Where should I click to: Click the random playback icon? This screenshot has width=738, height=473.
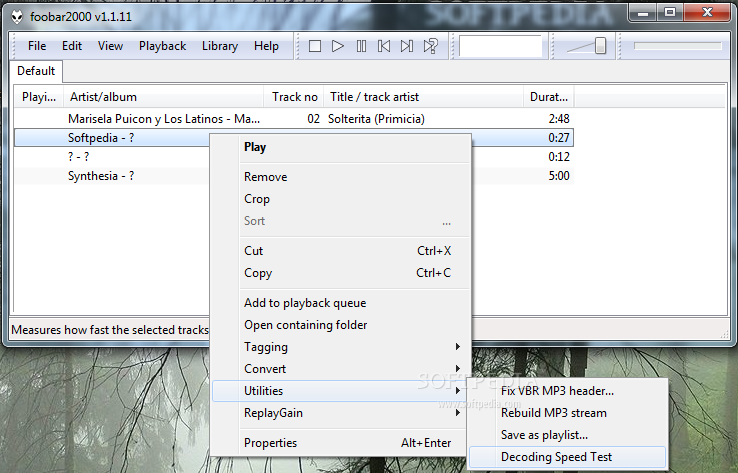coord(431,46)
